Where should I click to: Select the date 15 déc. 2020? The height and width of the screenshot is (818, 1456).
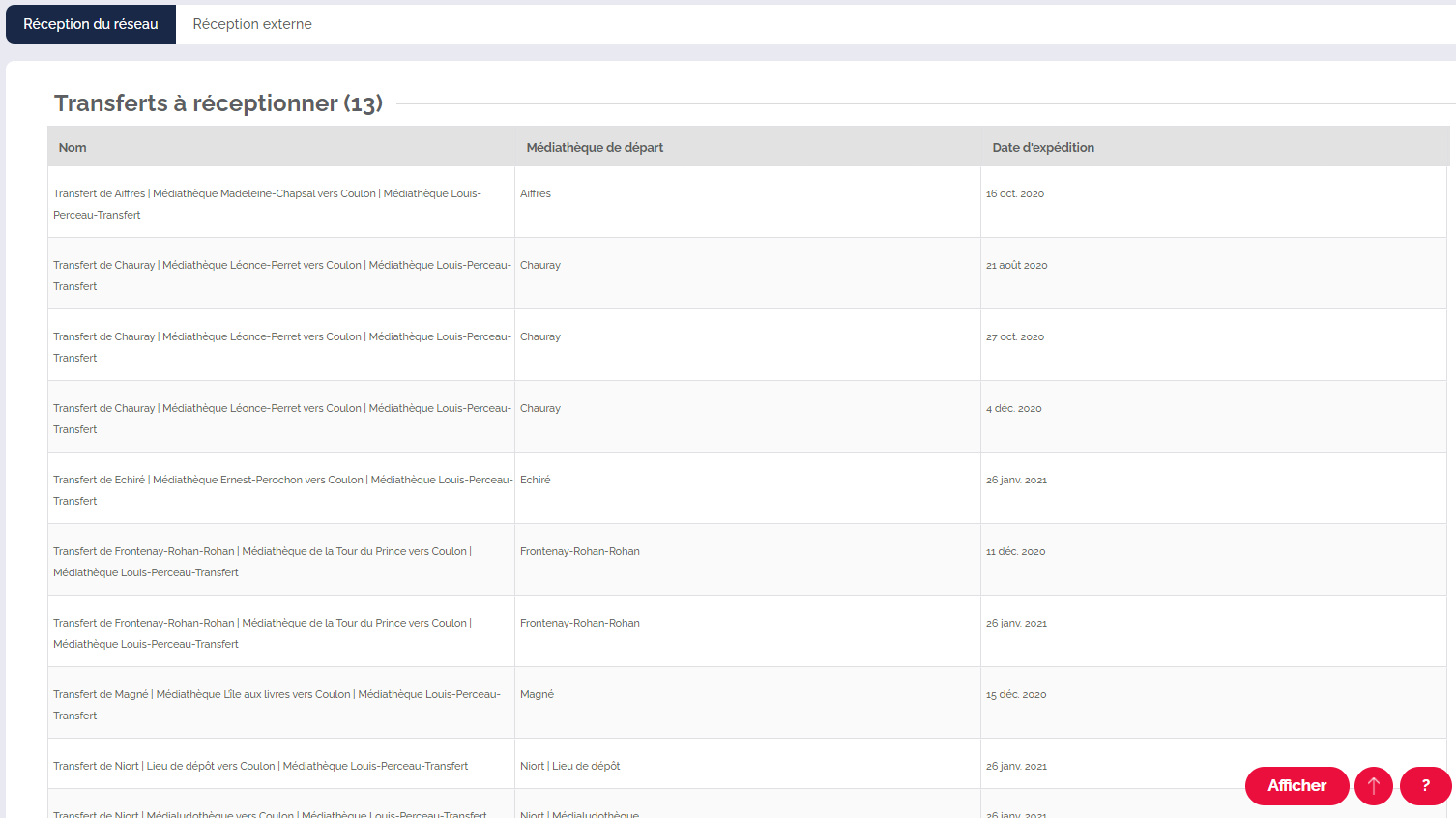1016,694
